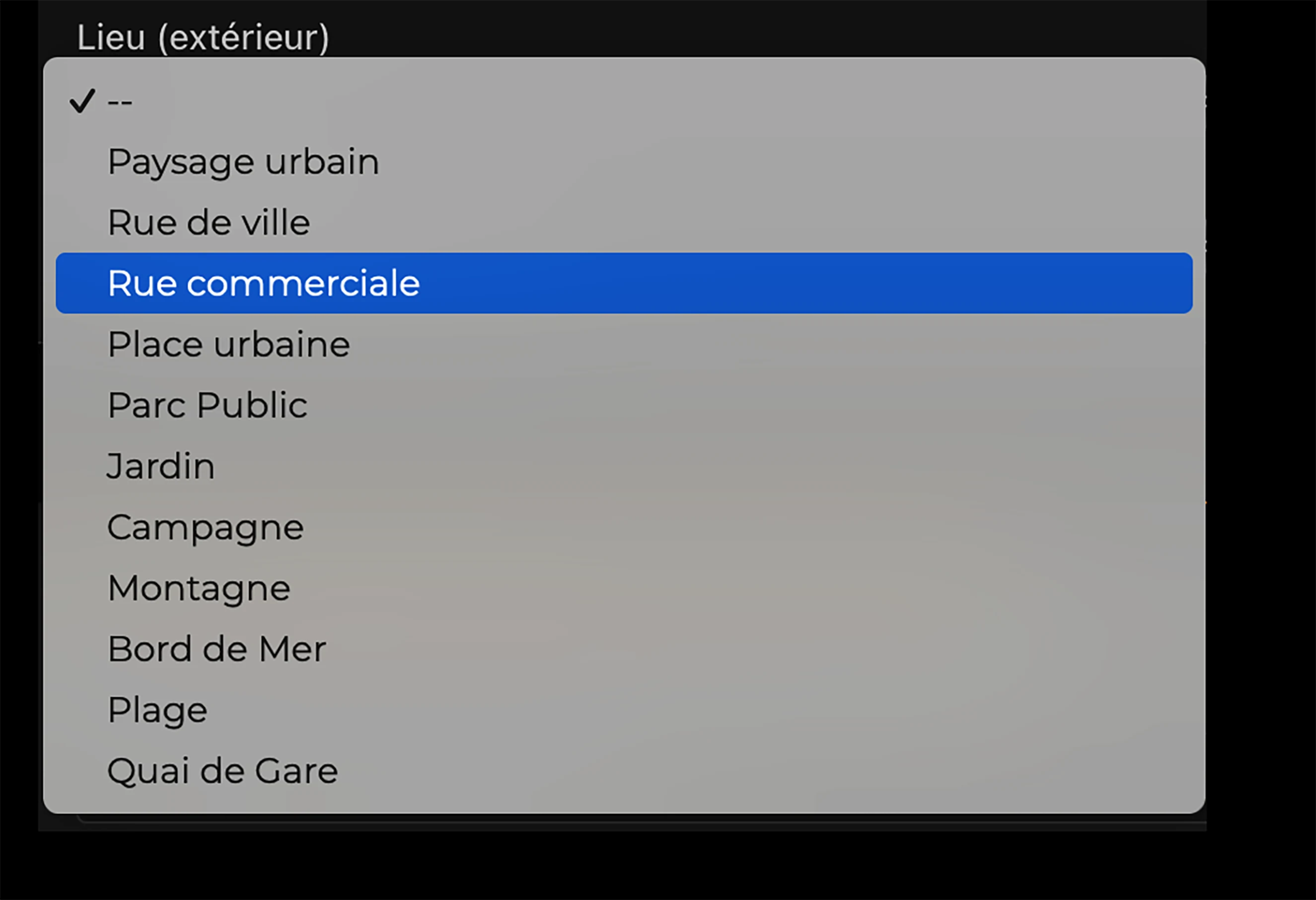1316x900 pixels.
Task: Choose the option between "Montagne" and "Plage"
Action: [216, 649]
